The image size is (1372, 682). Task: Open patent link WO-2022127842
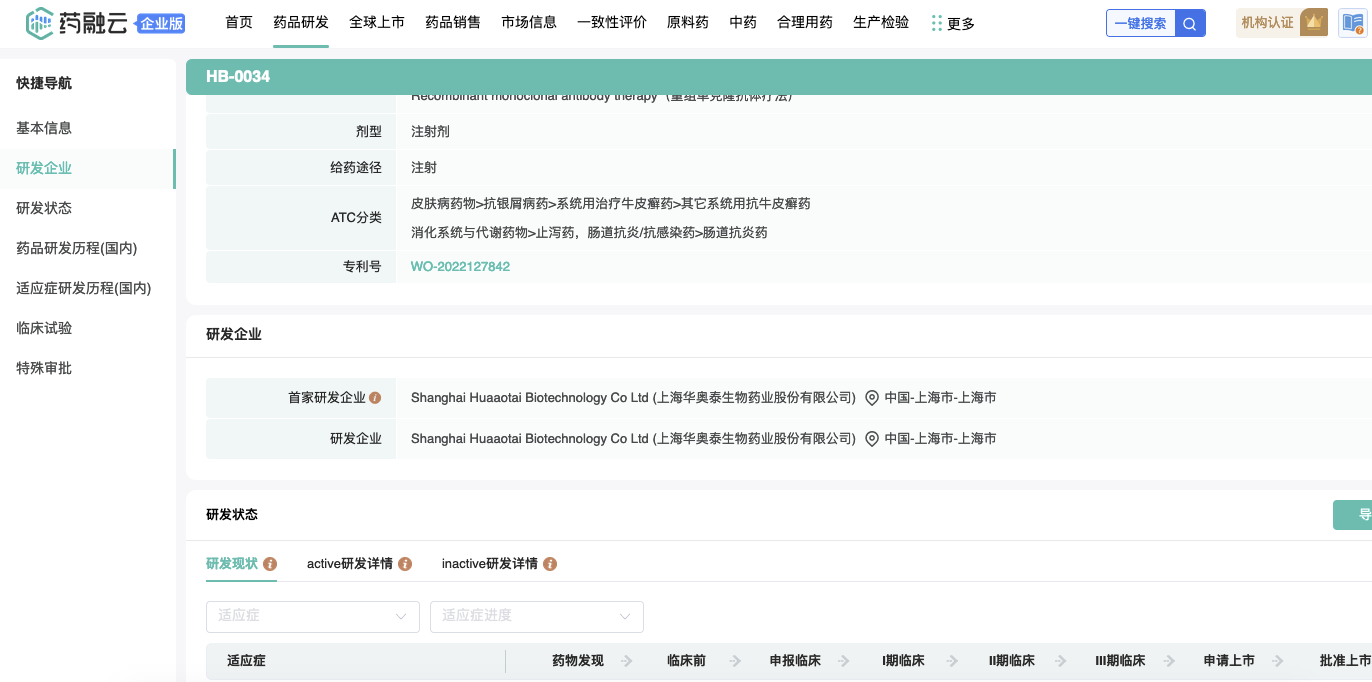pos(460,267)
